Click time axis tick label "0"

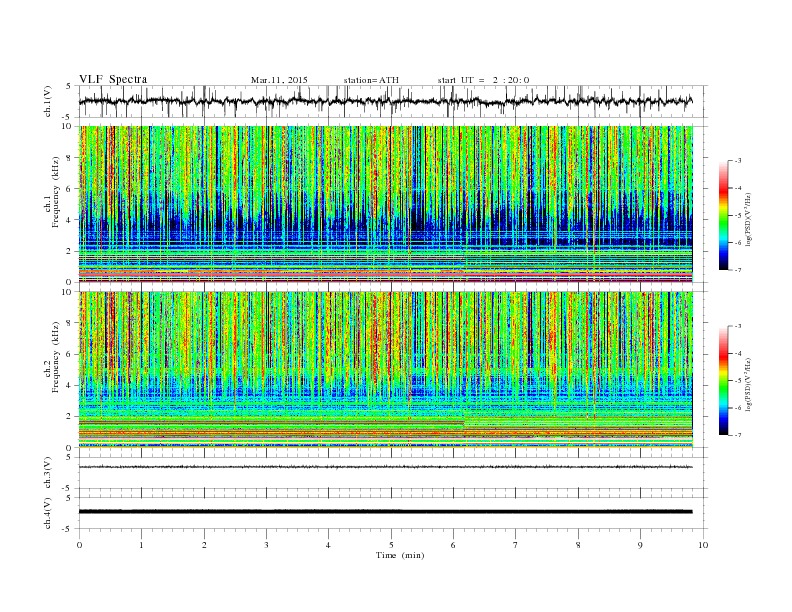click(x=79, y=545)
